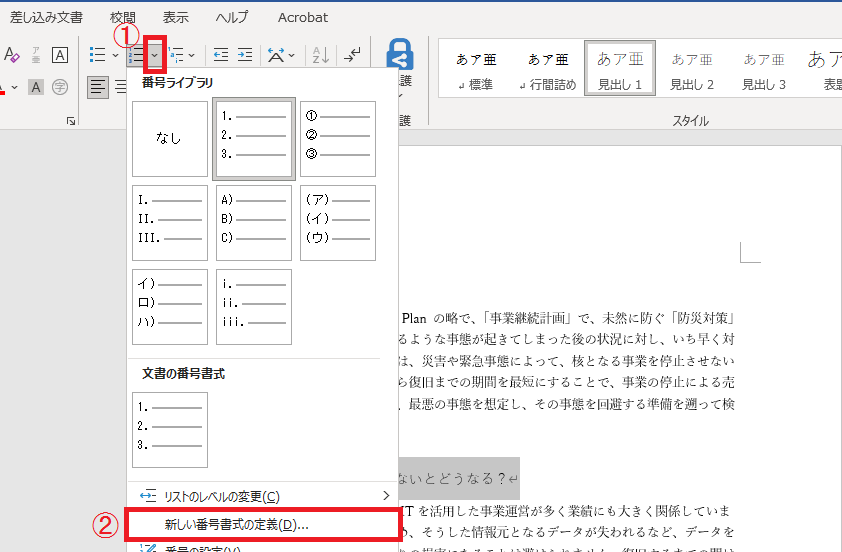The image size is (842, 552).
Task: Open the bullet list dropdown arrow
Action: (115, 55)
